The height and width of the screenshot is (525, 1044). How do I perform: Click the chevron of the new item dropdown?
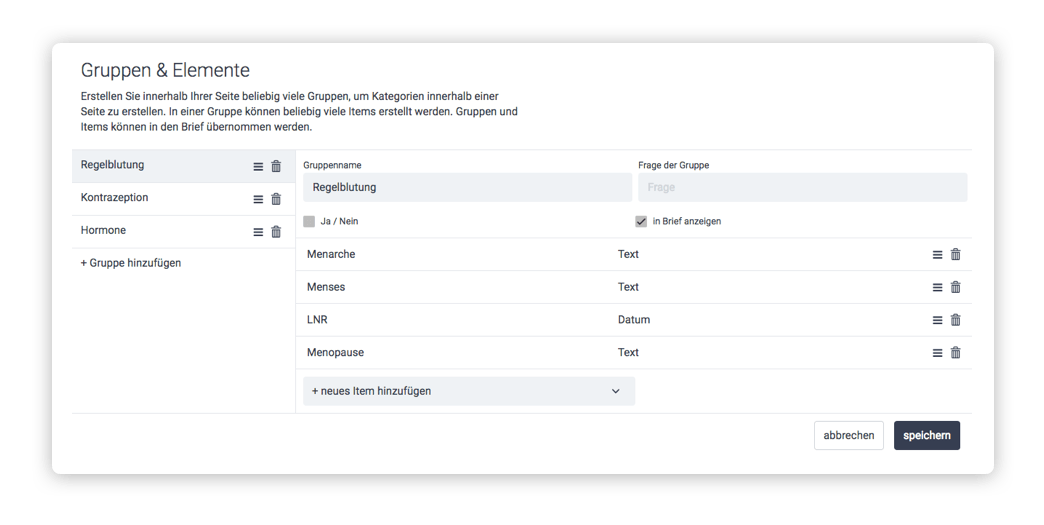click(x=616, y=391)
